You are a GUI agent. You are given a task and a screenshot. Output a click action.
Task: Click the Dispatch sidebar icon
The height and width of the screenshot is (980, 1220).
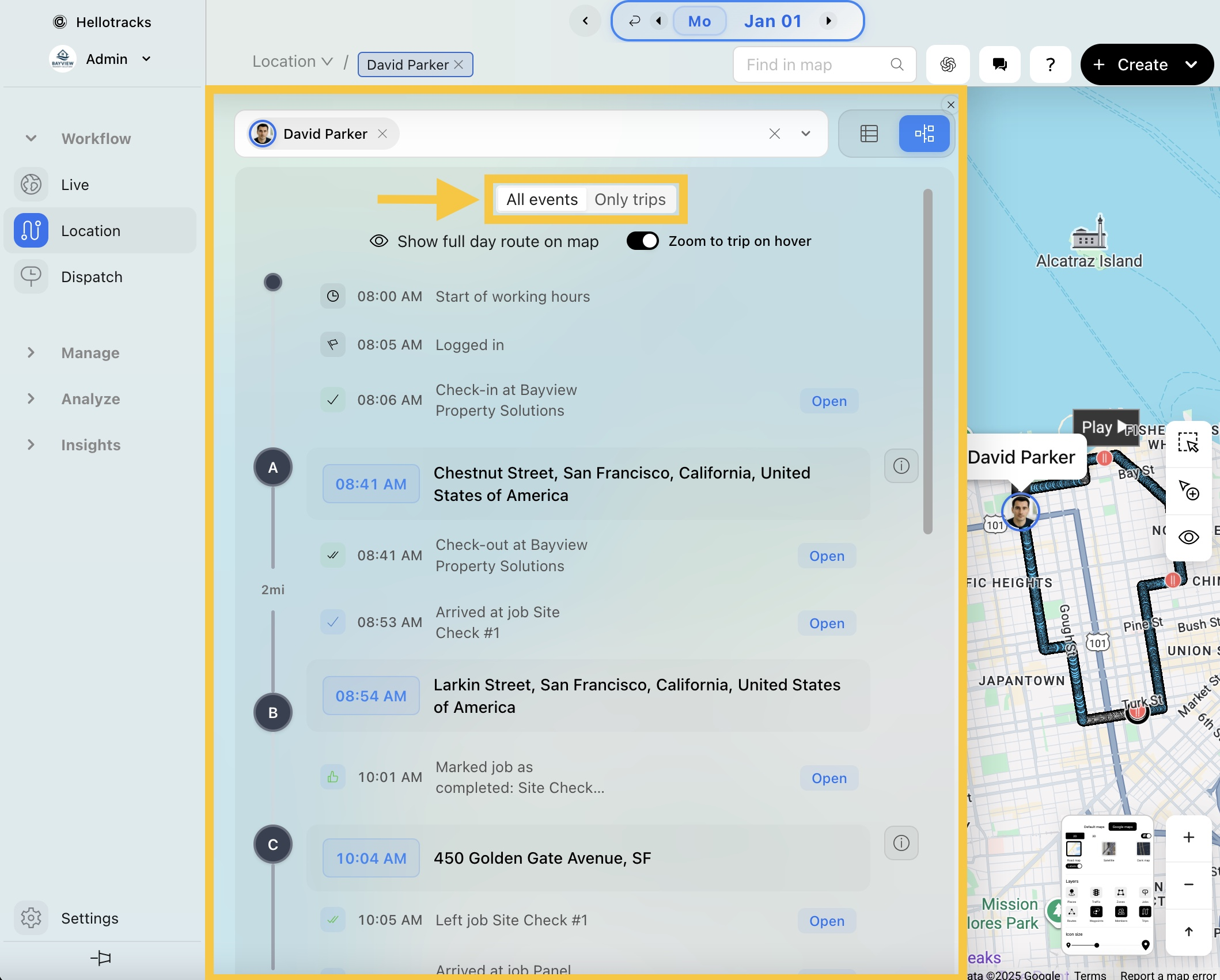click(31, 277)
